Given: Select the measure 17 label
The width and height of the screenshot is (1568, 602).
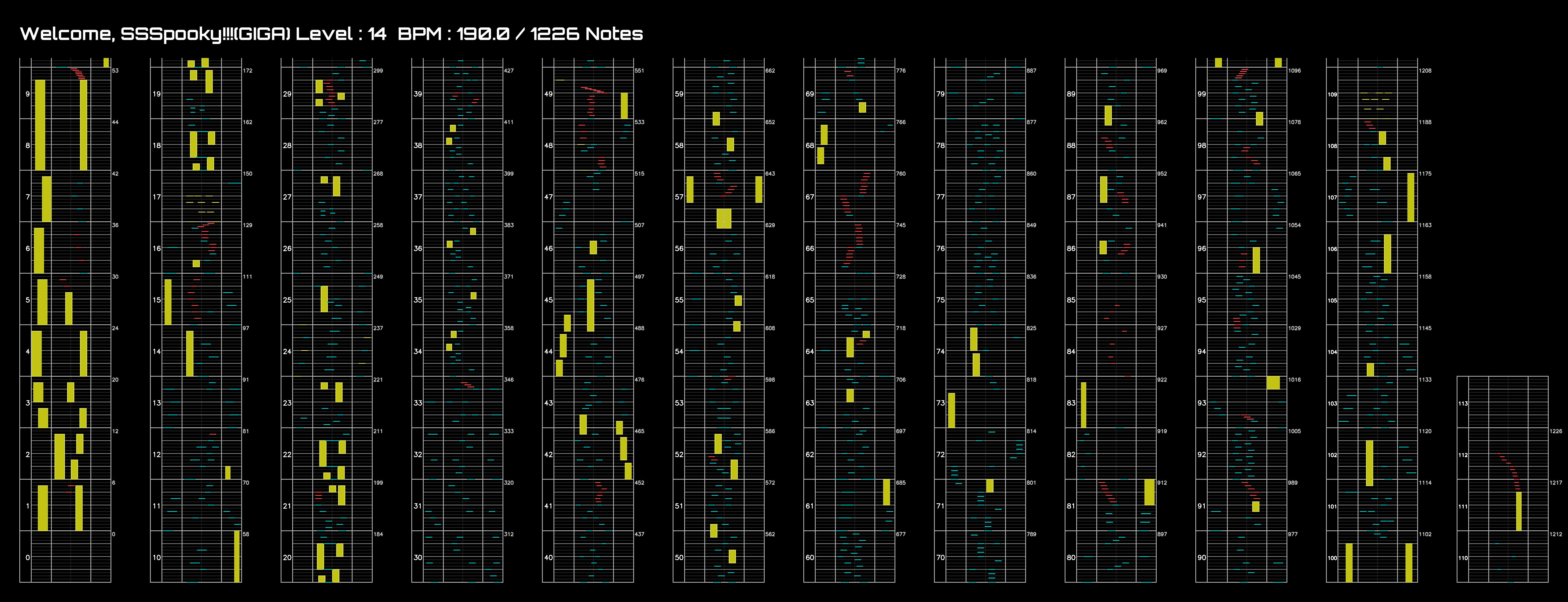Looking at the screenshot, I should pos(156,197).
